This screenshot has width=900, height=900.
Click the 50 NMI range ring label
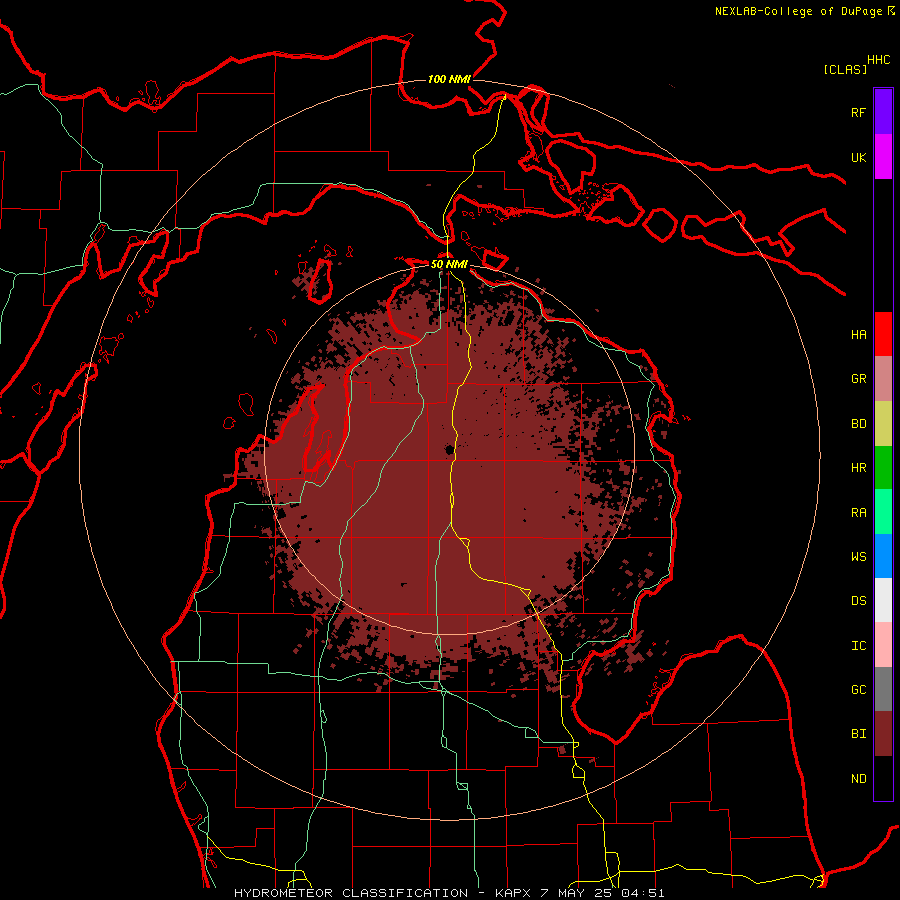pyautogui.click(x=449, y=264)
